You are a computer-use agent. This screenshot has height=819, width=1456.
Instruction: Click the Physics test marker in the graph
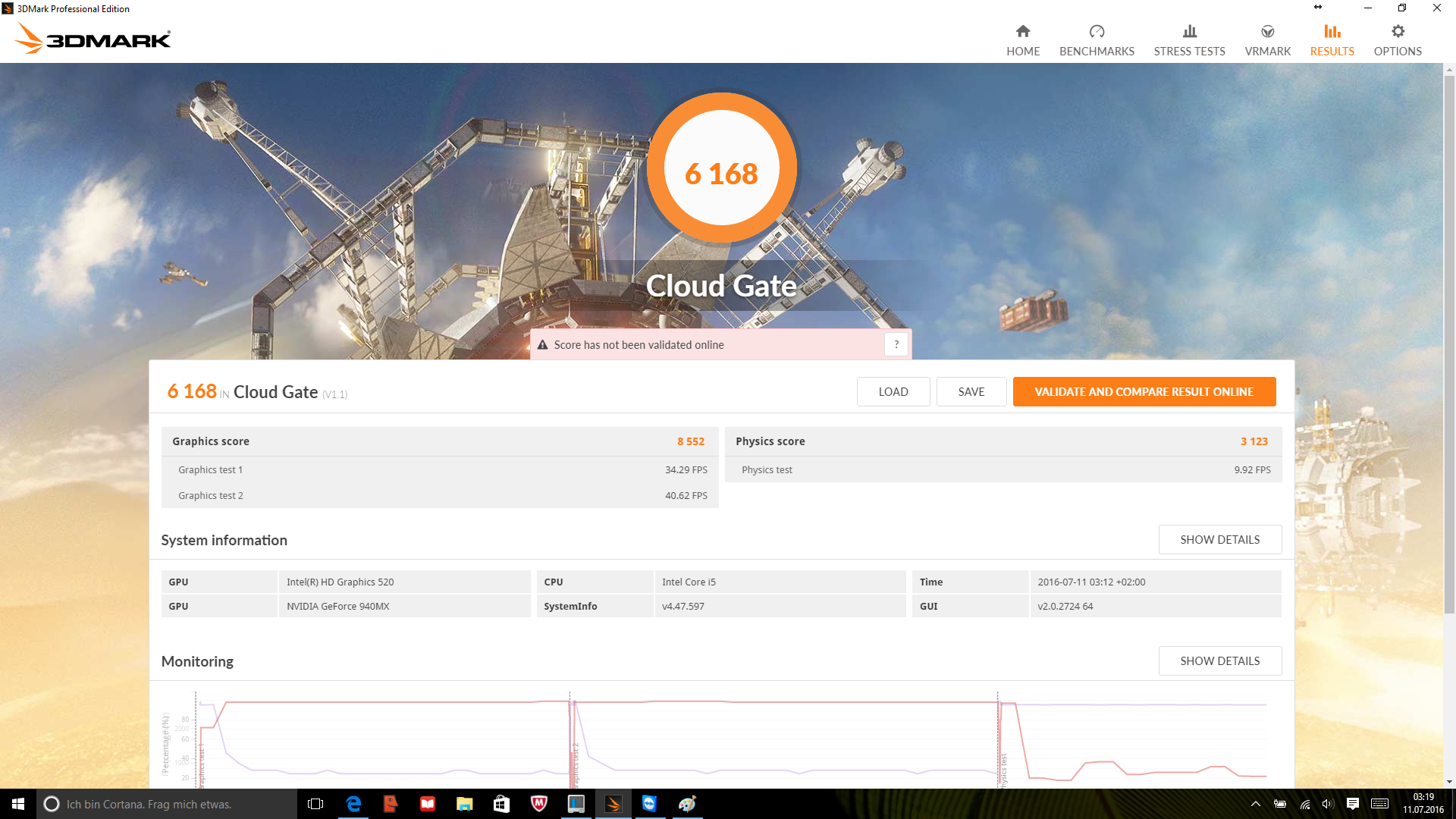(x=1003, y=770)
